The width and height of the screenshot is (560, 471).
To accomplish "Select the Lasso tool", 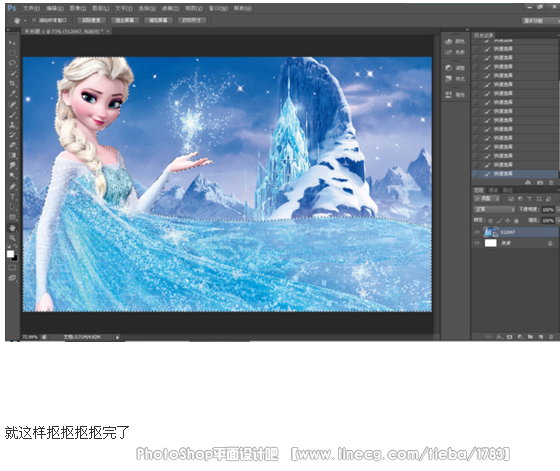I will (x=12, y=63).
